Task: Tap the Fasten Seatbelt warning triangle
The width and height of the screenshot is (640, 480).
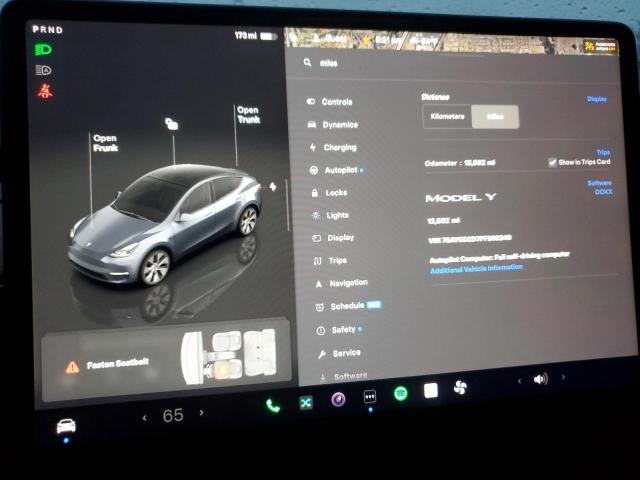Action: pyautogui.click(x=73, y=367)
